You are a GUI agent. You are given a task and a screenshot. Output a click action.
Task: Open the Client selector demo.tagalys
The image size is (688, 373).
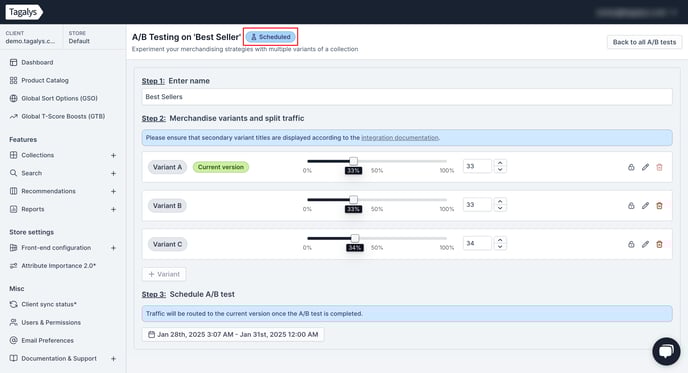pyautogui.click(x=31, y=37)
